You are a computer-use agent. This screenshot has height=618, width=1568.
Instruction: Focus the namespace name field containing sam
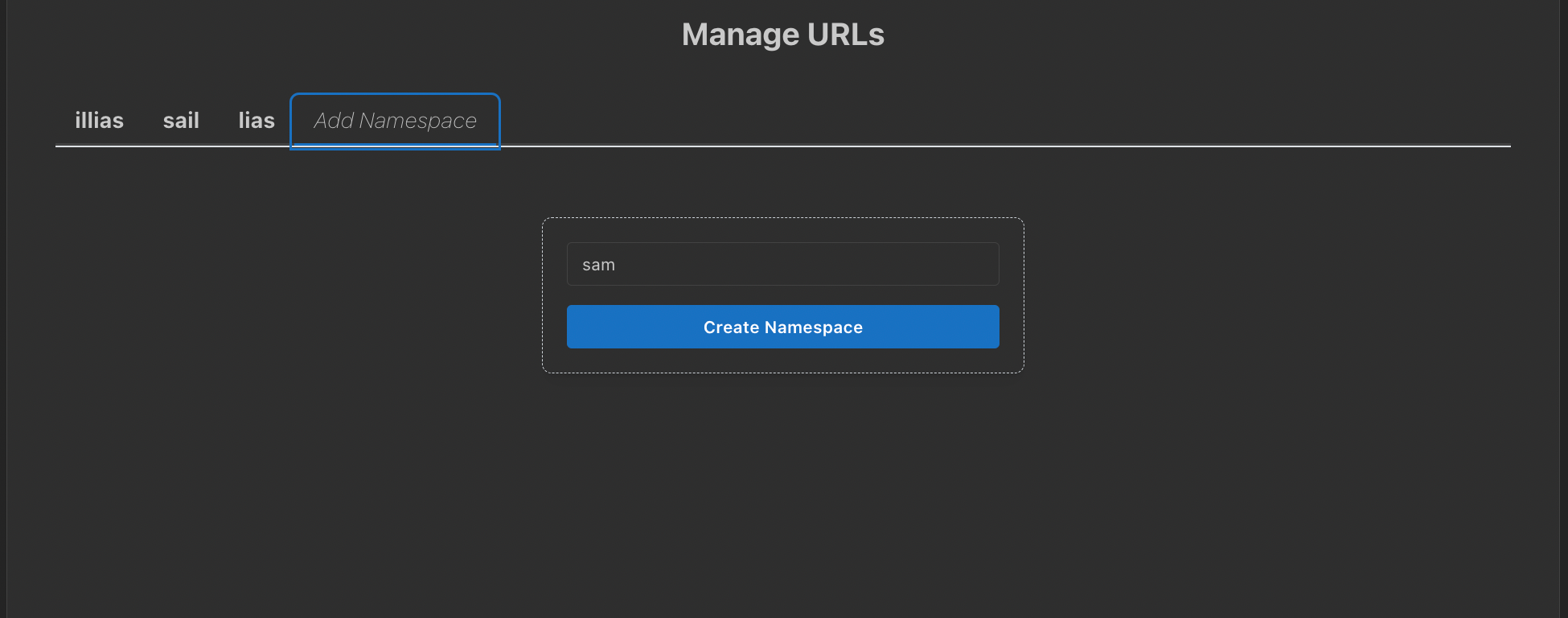pyautogui.click(x=783, y=264)
